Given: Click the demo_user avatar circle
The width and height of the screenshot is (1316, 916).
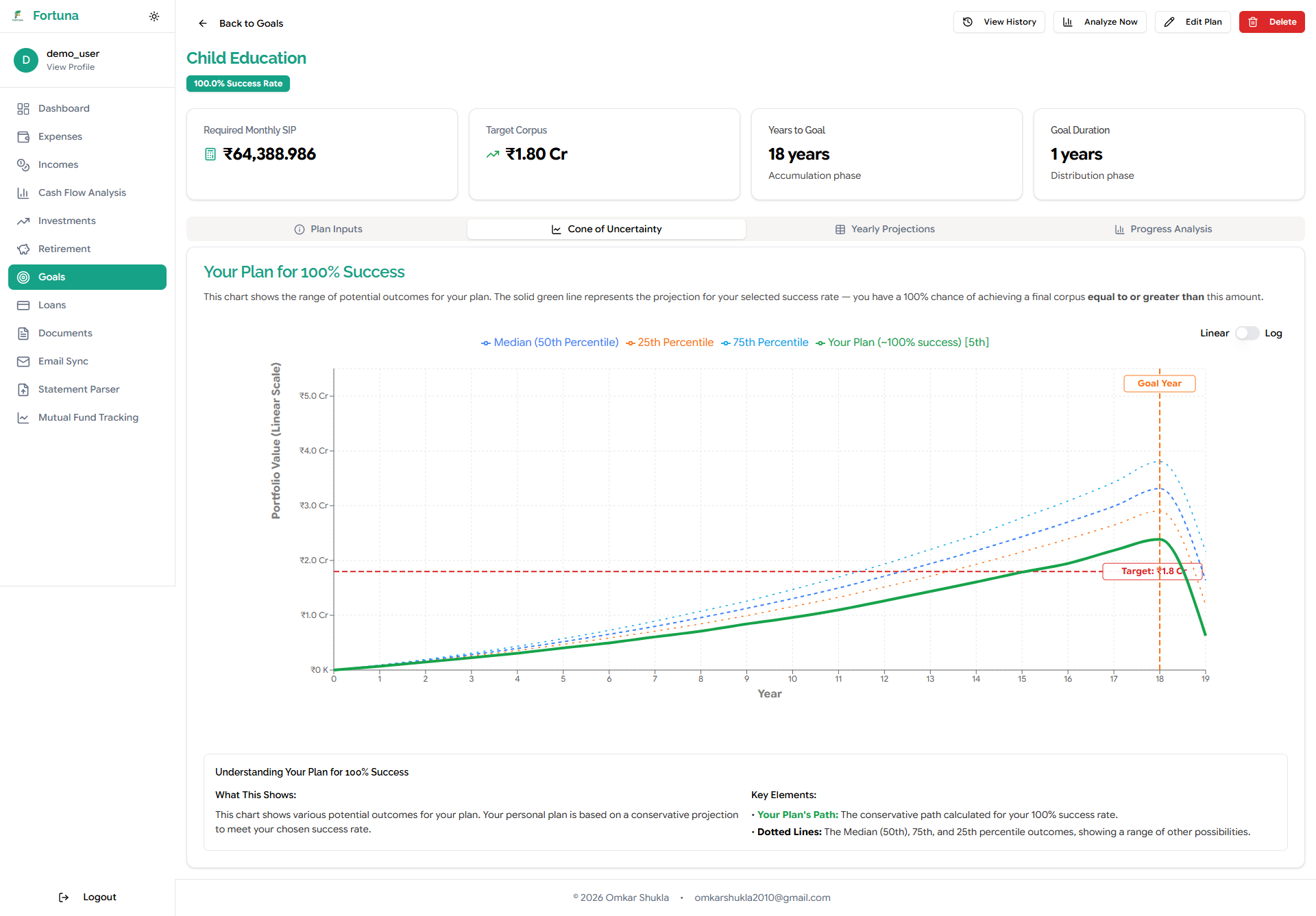Looking at the screenshot, I should tap(26, 60).
